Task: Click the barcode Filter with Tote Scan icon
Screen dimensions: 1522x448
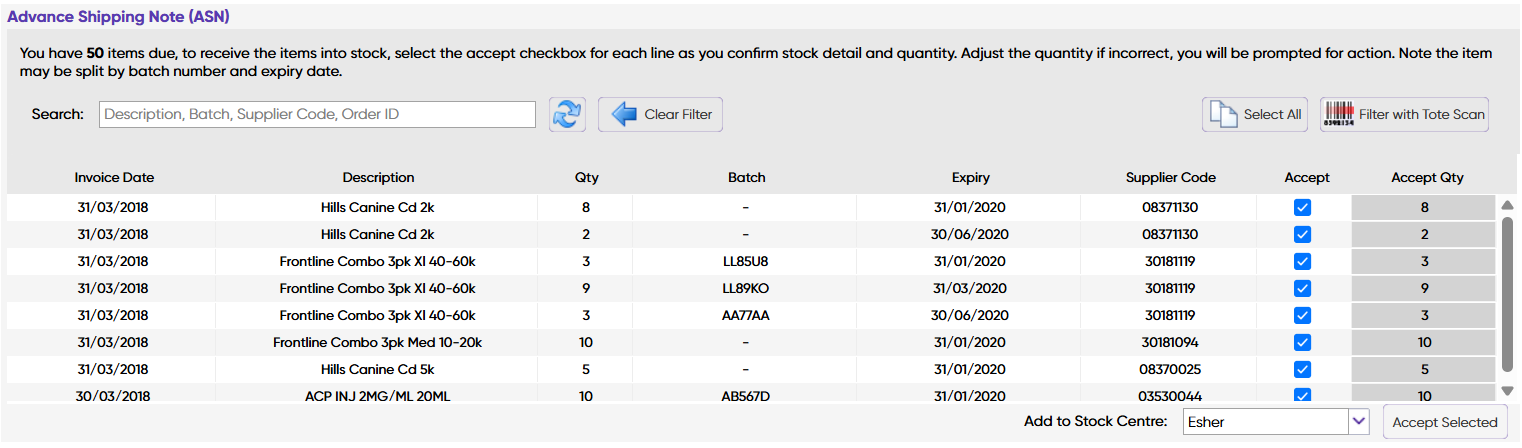Action: pos(1338,114)
